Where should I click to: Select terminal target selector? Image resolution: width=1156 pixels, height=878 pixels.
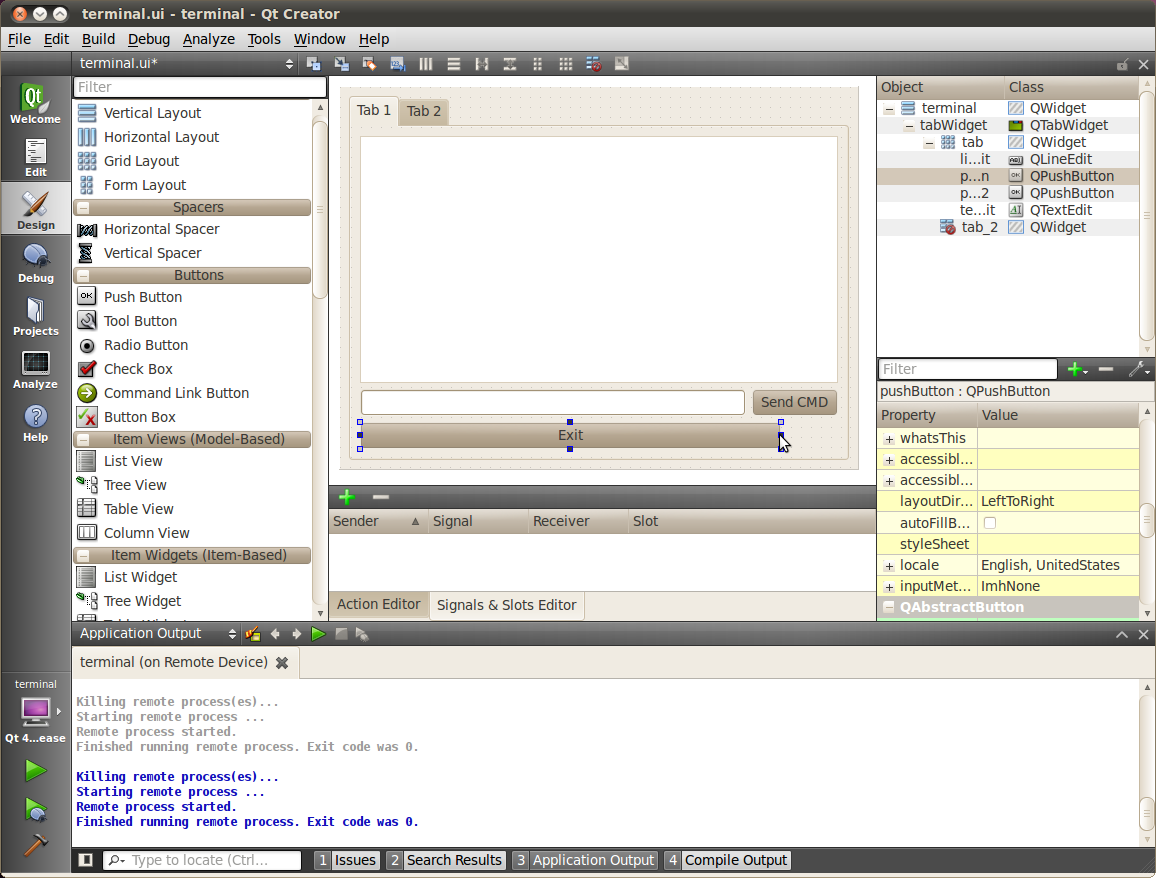[35, 709]
